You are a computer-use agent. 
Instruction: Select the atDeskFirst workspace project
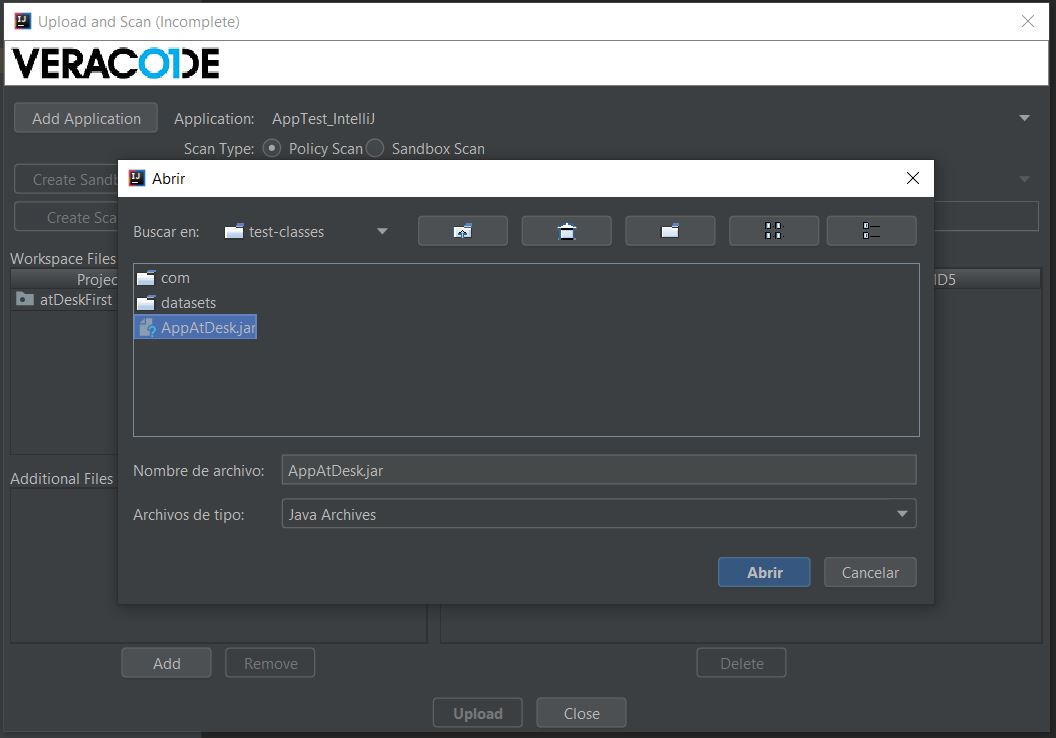coord(65,299)
